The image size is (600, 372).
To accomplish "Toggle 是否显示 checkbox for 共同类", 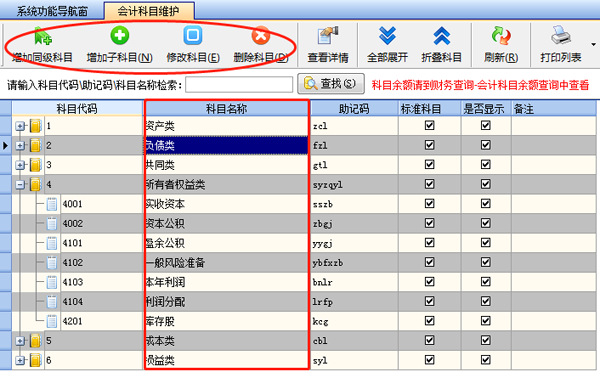I will tap(486, 164).
